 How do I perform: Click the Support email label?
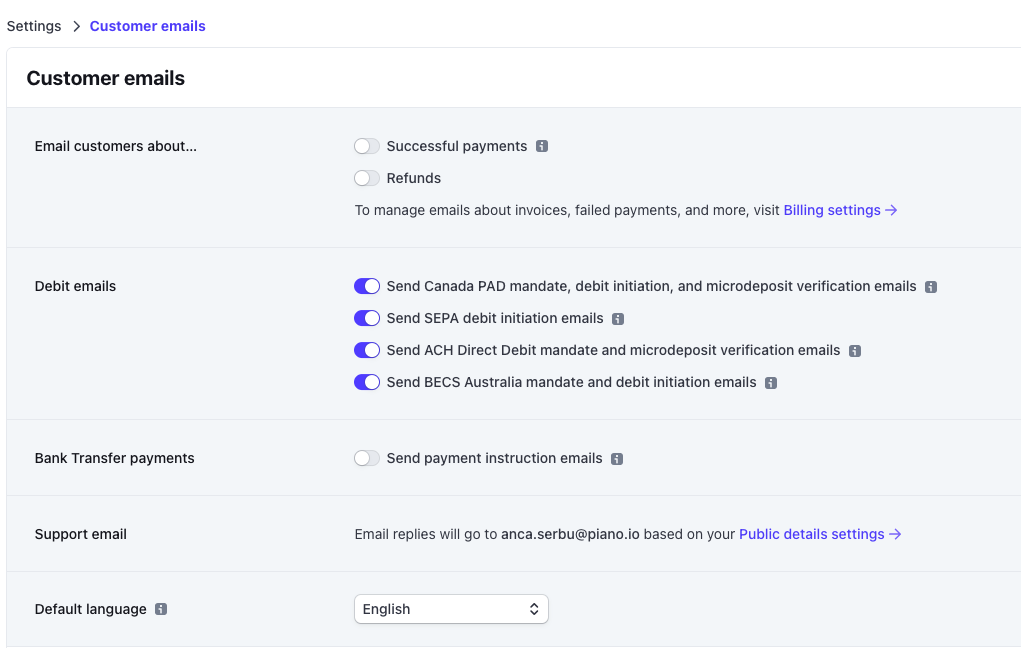pos(80,534)
